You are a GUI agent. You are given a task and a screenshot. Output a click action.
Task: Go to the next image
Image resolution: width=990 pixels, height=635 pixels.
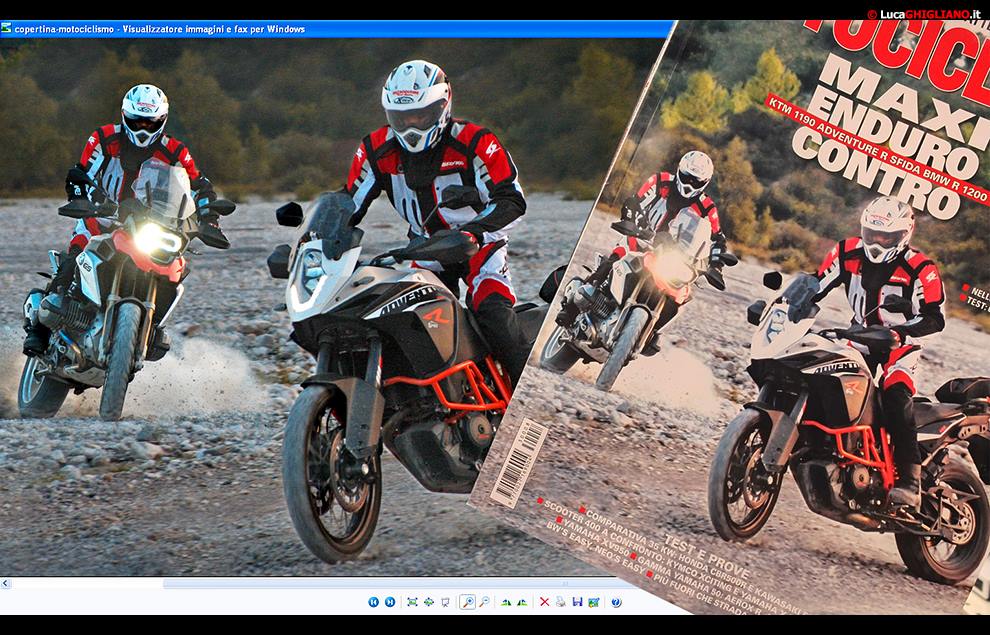click(390, 602)
